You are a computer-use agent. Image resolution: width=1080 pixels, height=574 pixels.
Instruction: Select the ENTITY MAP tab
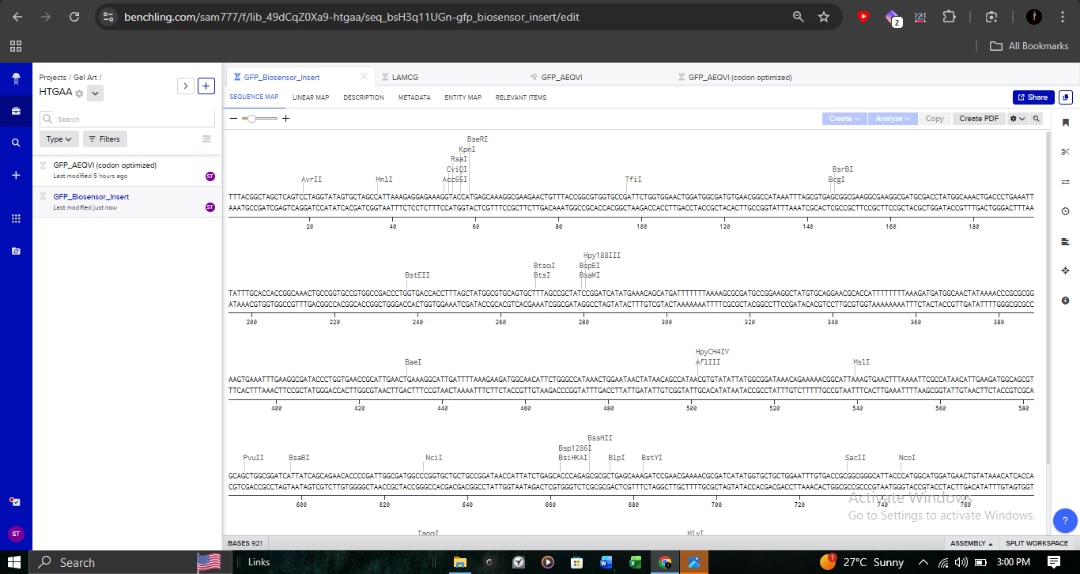click(463, 97)
